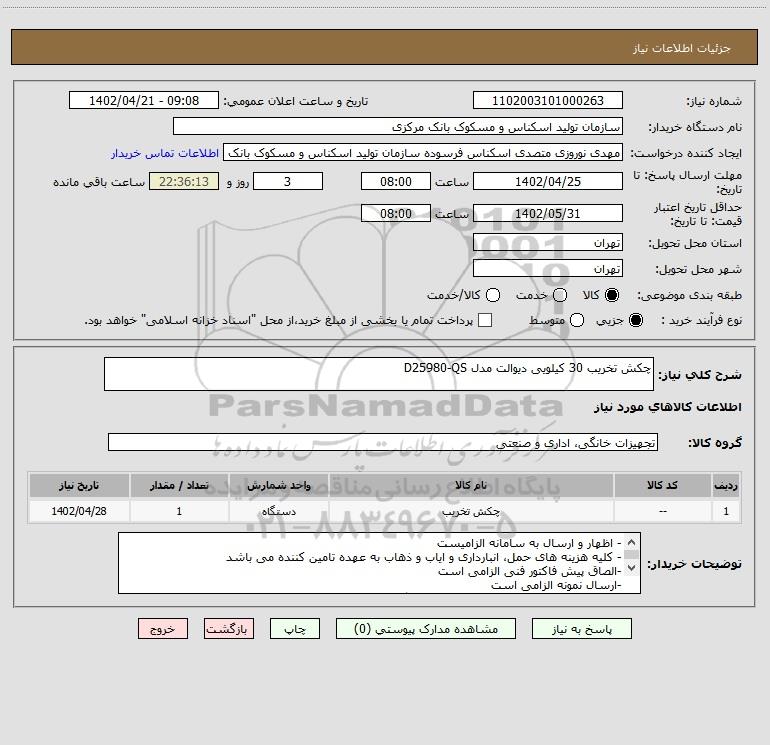770x745 pixels.
Task: Click the شهر محل تحویل field تهران
Action: pyautogui.click(x=548, y=269)
